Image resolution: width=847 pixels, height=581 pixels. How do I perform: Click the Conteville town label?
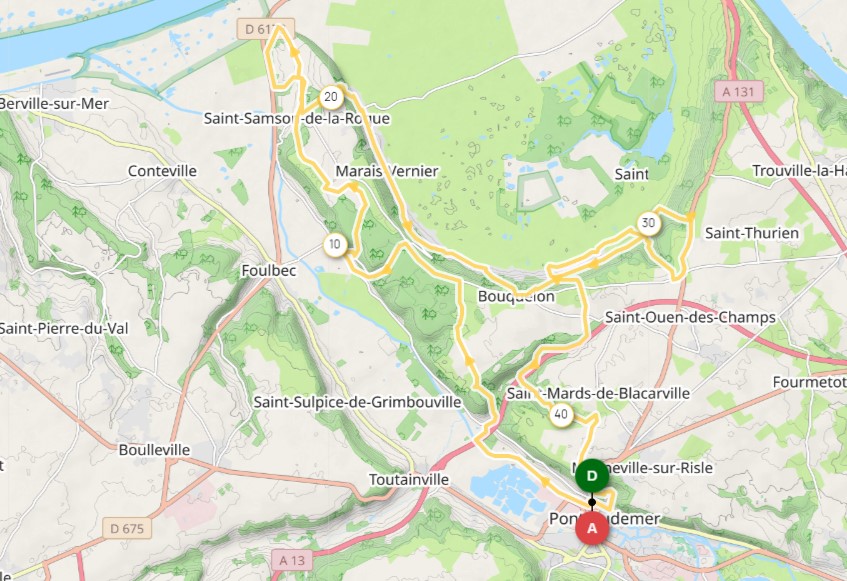pos(162,171)
